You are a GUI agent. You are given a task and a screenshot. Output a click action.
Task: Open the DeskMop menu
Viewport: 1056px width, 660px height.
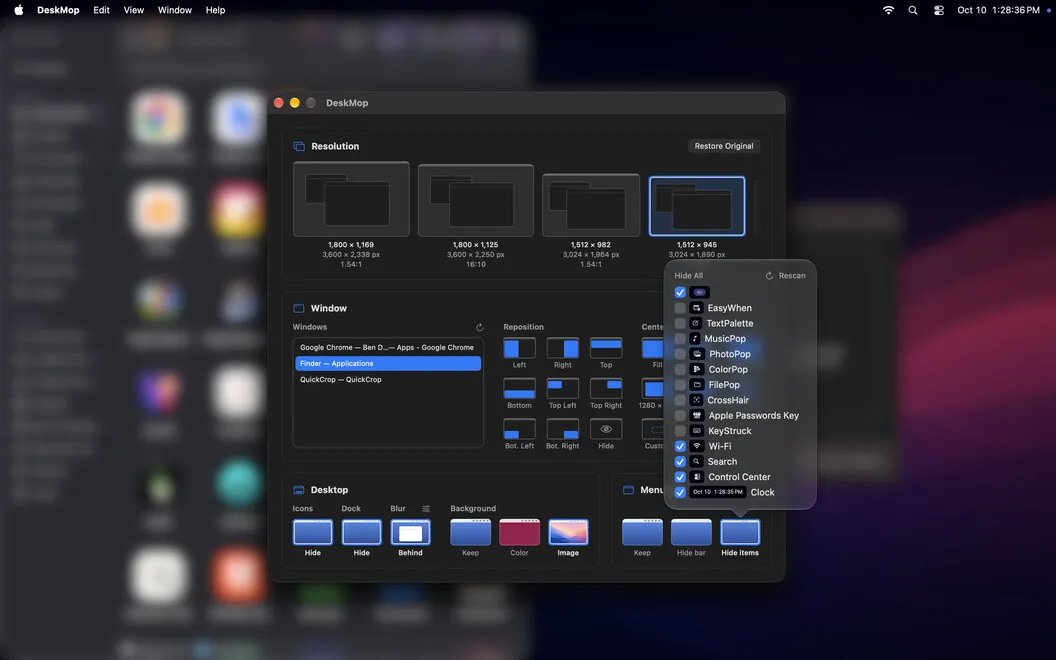[58, 10]
